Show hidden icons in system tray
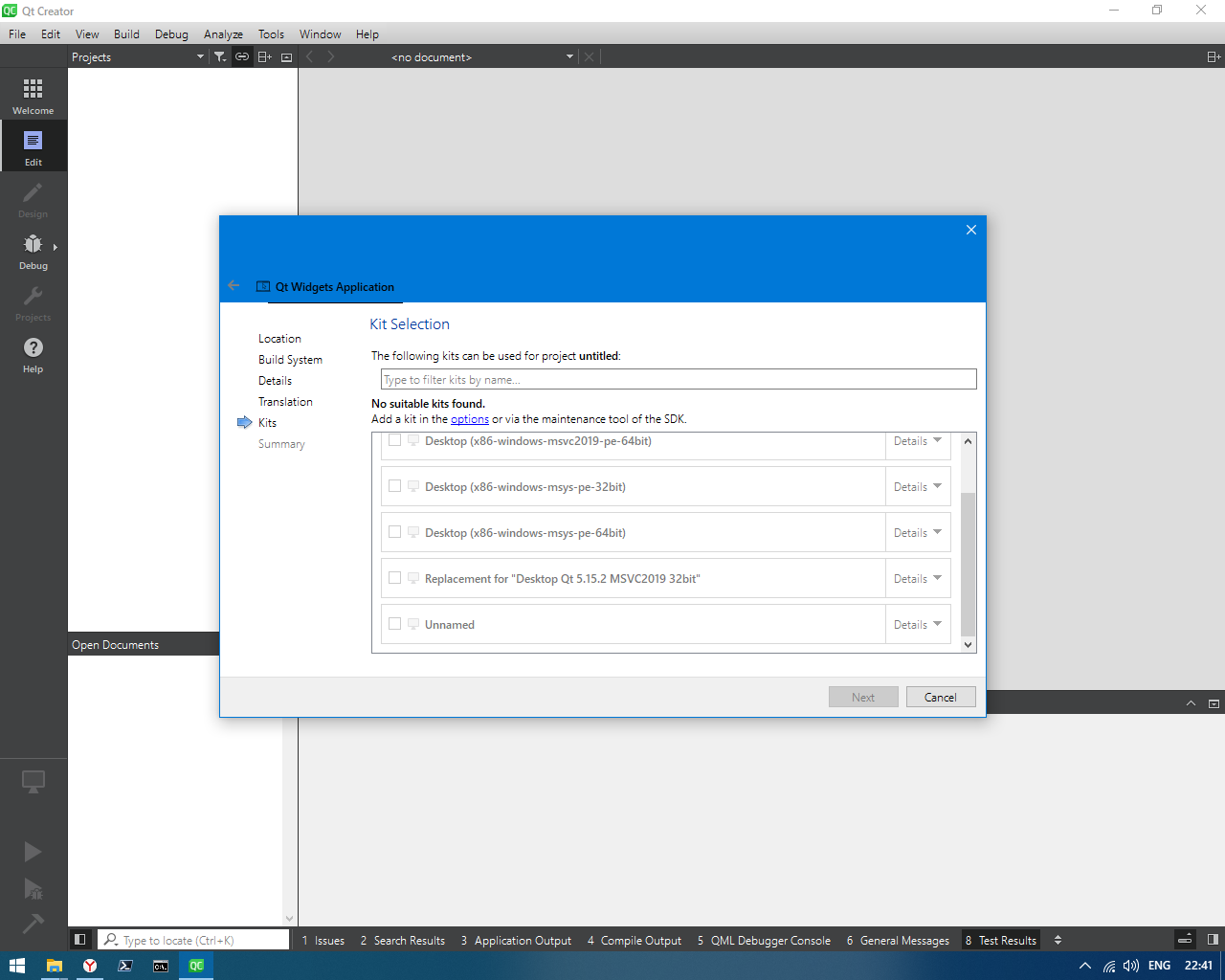 click(x=1084, y=966)
